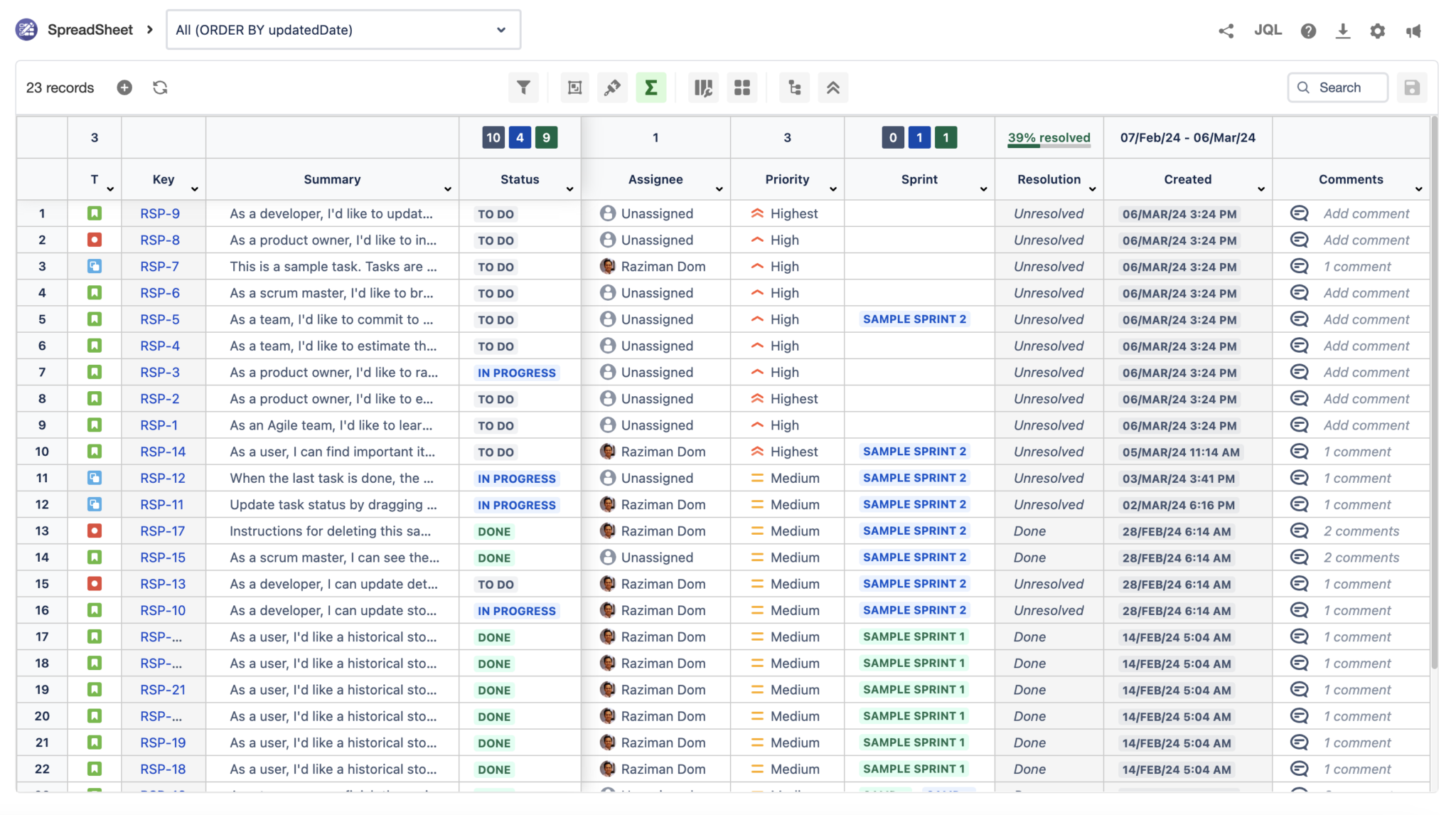Toggle the sum aggregation sigma icon
This screenshot has width=1456, height=815.
click(651, 87)
